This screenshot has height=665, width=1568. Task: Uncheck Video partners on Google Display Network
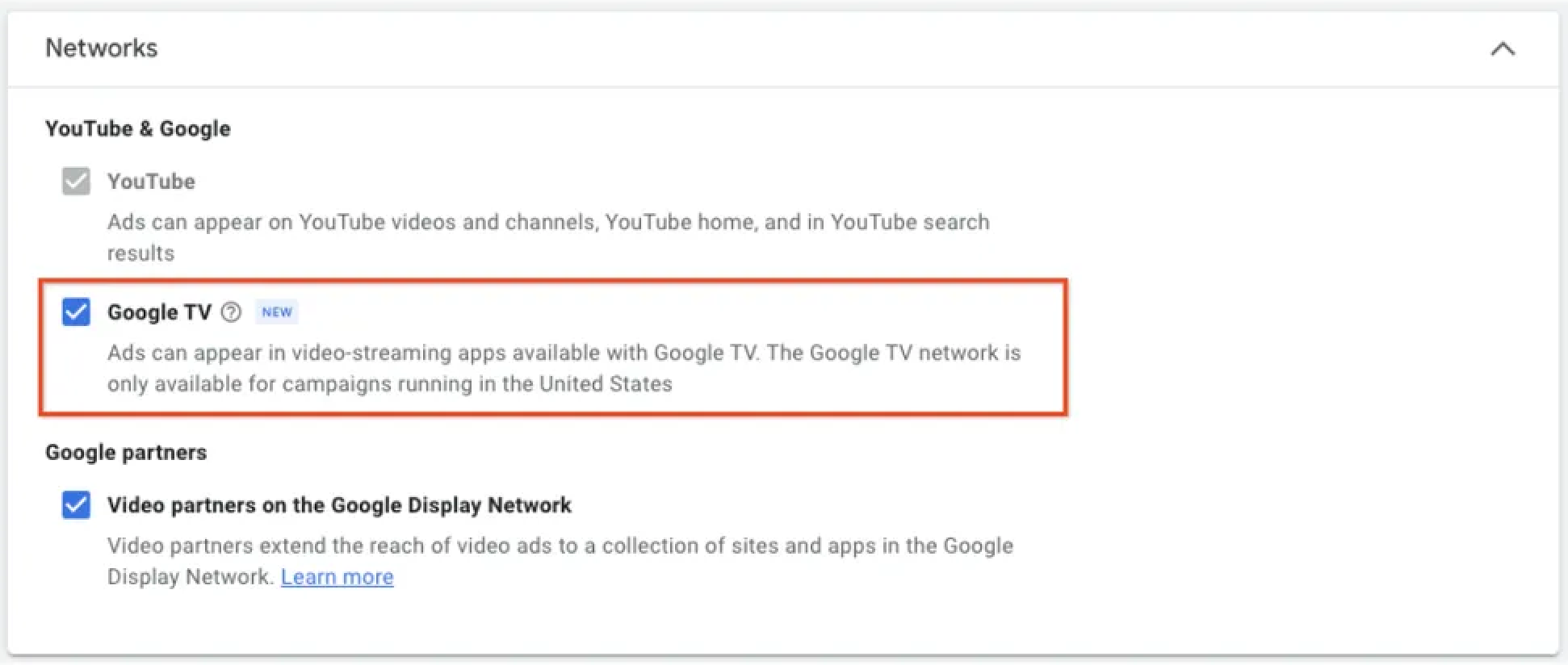pos(76,505)
